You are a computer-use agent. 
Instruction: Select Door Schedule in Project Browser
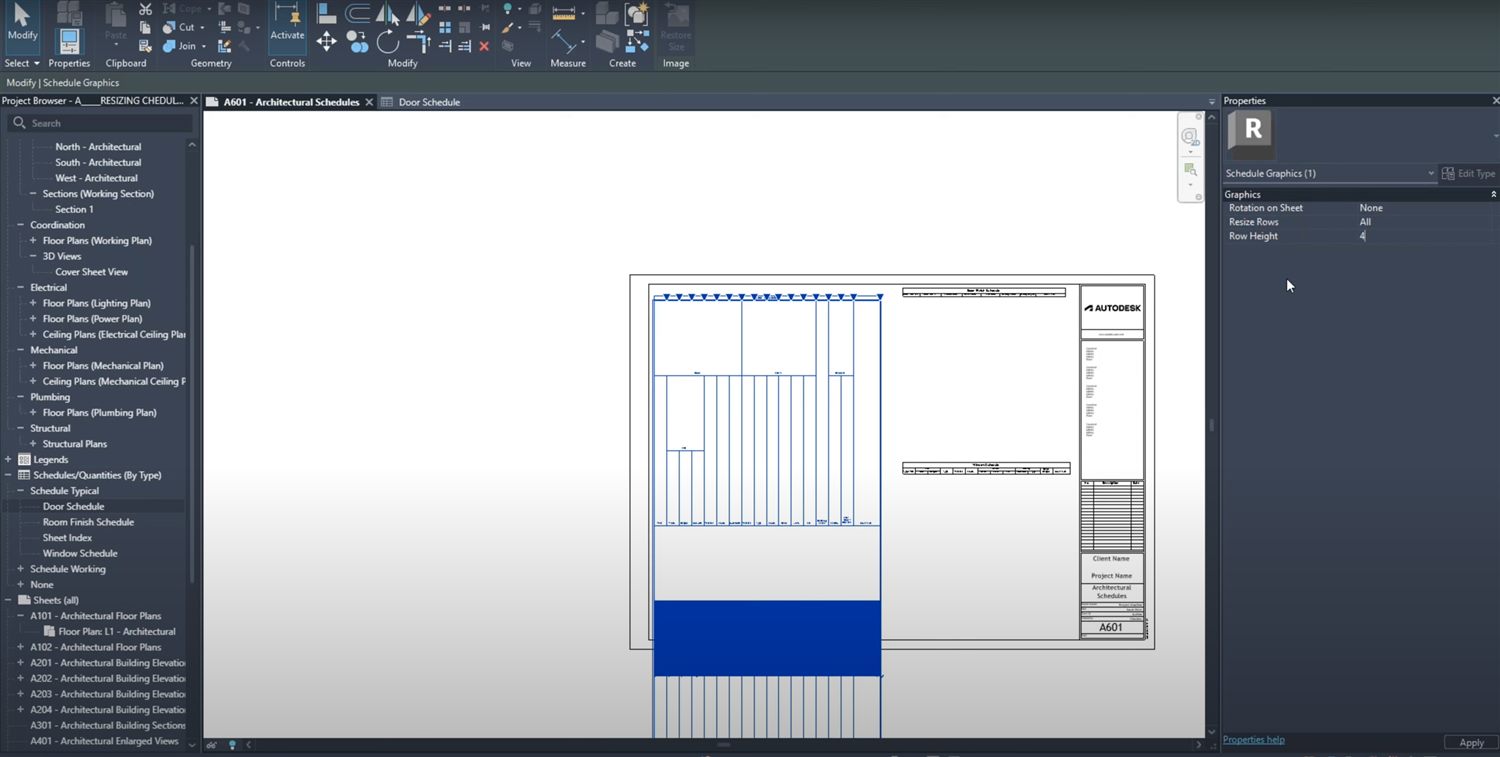click(x=73, y=507)
